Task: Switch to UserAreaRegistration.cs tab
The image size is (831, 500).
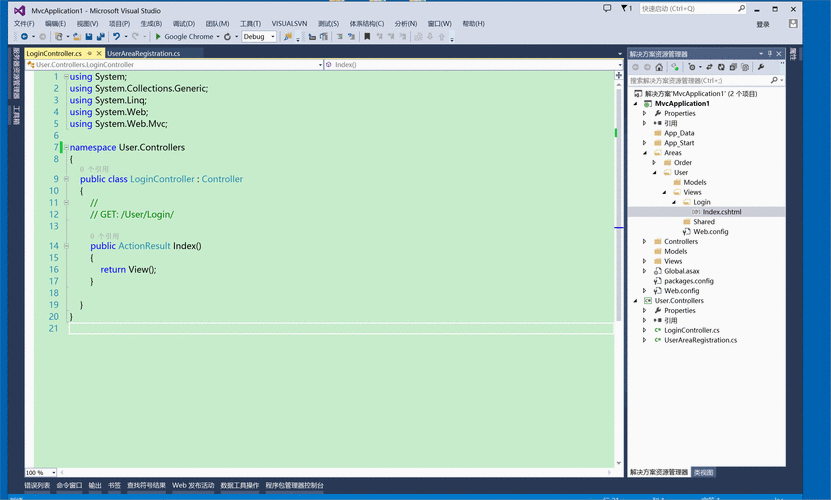Action: click(x=143, y=53)
